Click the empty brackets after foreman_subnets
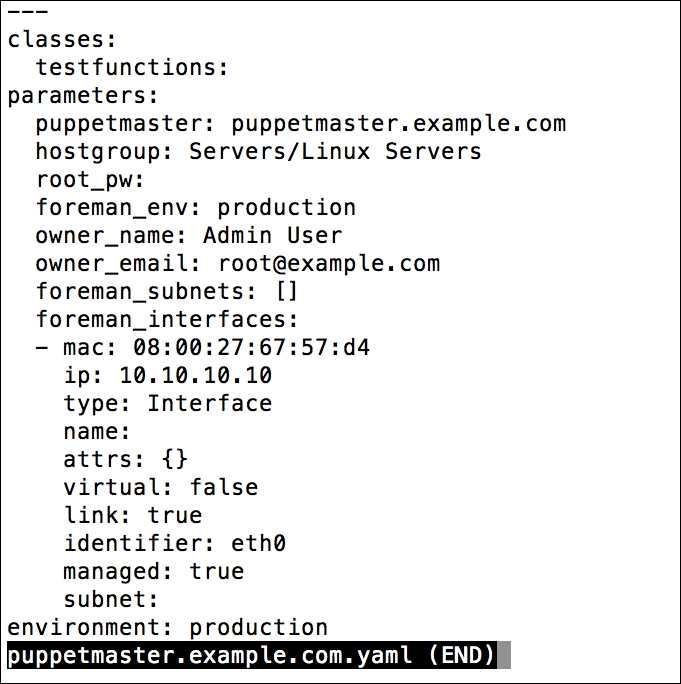Screen dimensions: 681x684 tap(286, 292)
